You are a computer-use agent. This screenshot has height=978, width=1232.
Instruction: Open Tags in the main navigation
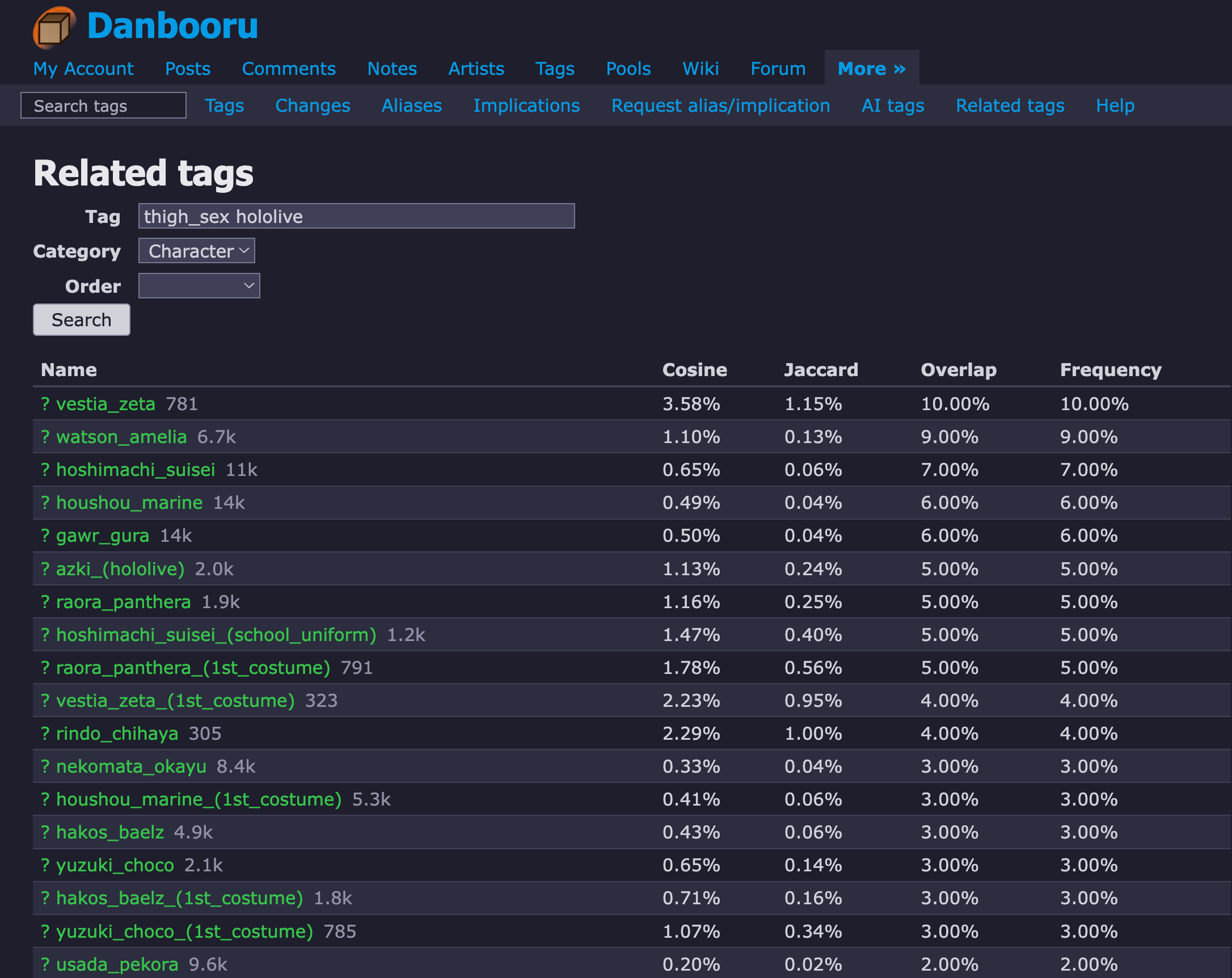point(555,69)
